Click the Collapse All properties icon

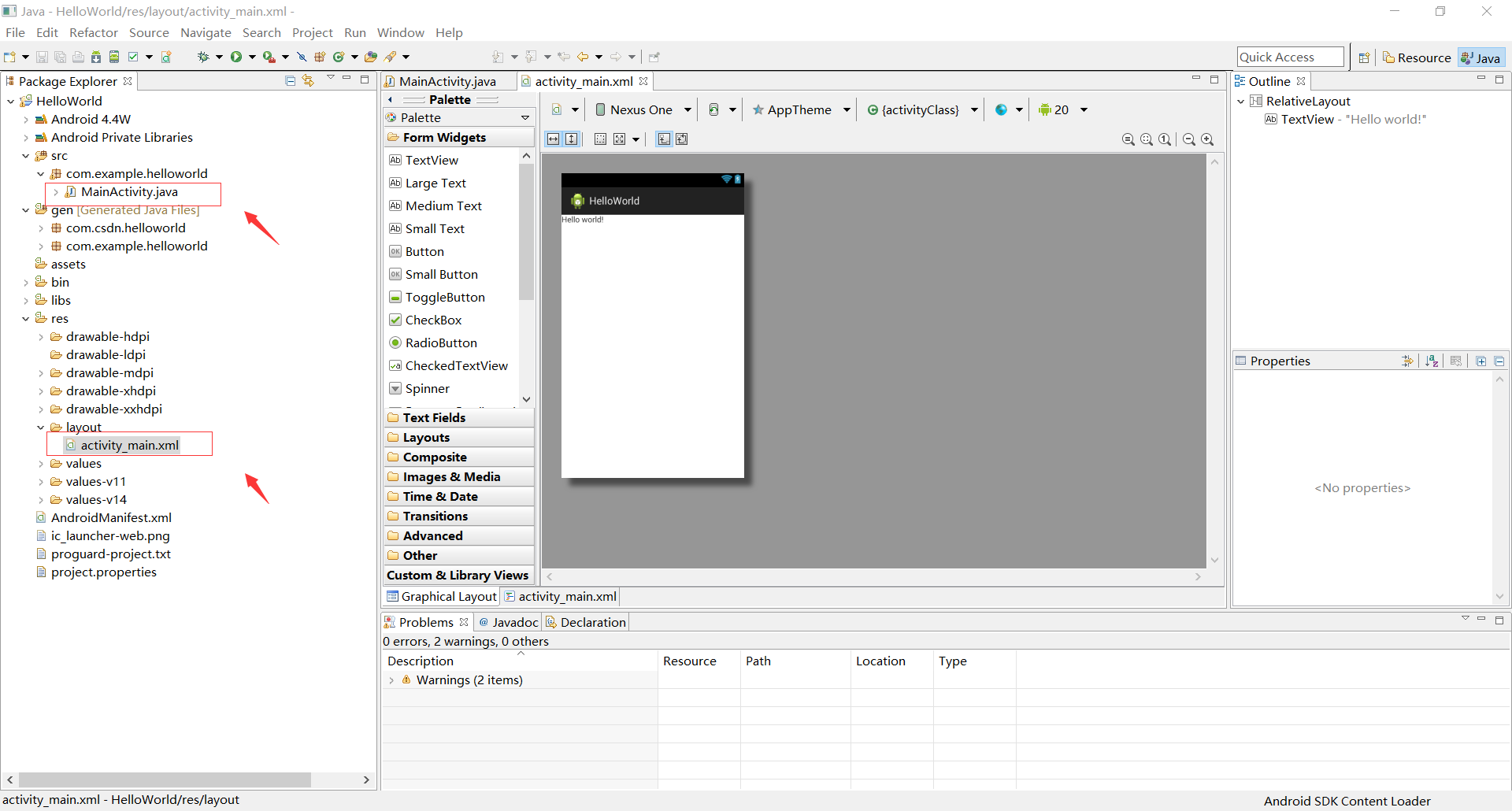click(x=1499, y=361)
